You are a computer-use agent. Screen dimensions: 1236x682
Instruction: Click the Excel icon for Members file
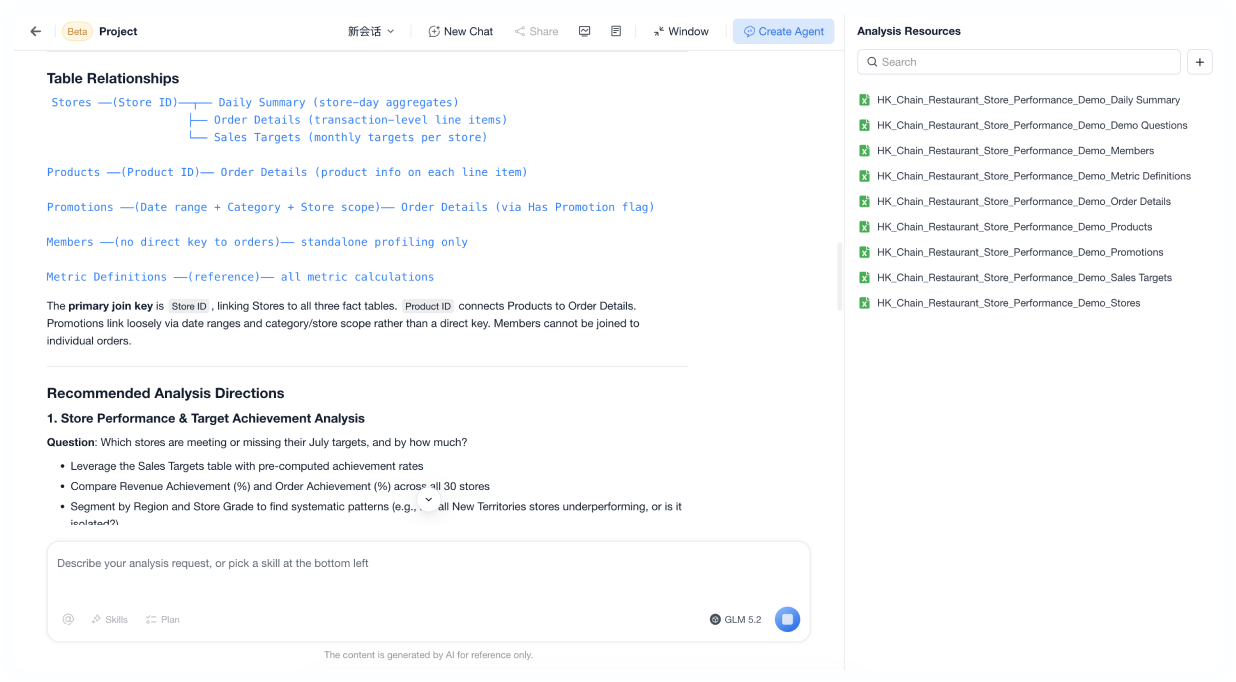click(x=864, y=151)
